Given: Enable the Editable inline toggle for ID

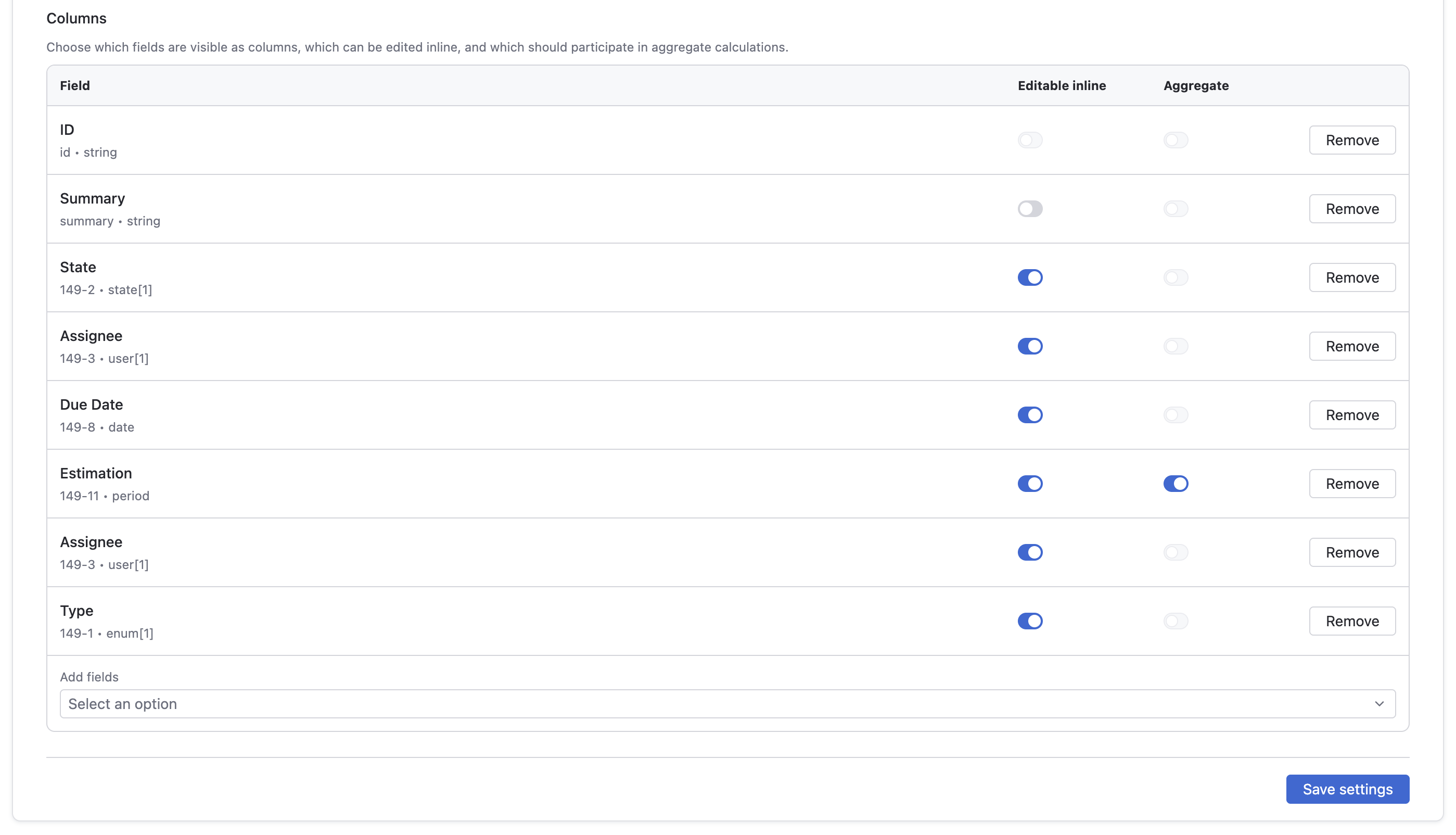Looking at the screenshot, I should pyautogui.click(x=1030, y=140).
